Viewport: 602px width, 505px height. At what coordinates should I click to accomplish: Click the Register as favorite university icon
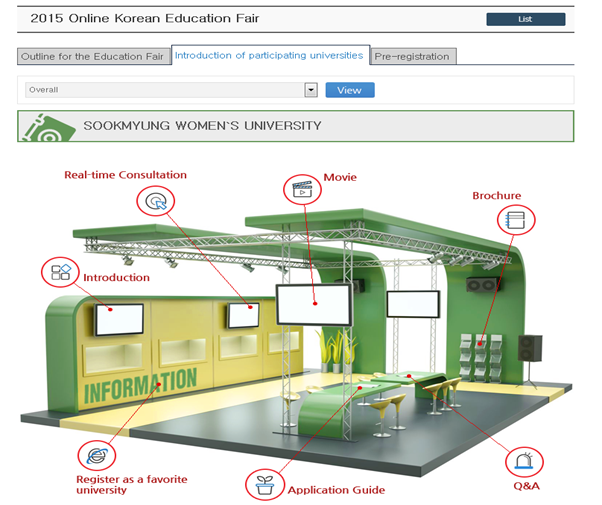[x=96, y=456]
